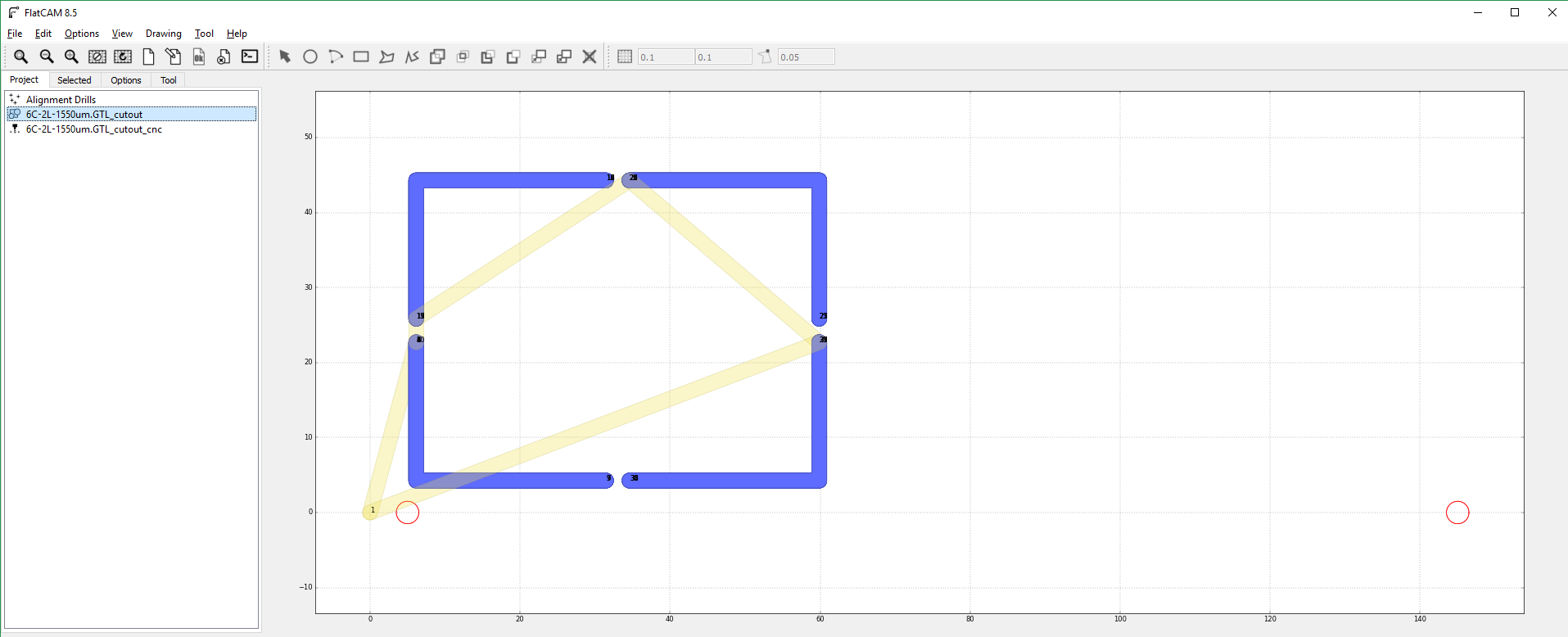The height and width of the screenshot is (637, 1568).
Task: Click the Delete Shape X icon
Action: tap(590, 56)
